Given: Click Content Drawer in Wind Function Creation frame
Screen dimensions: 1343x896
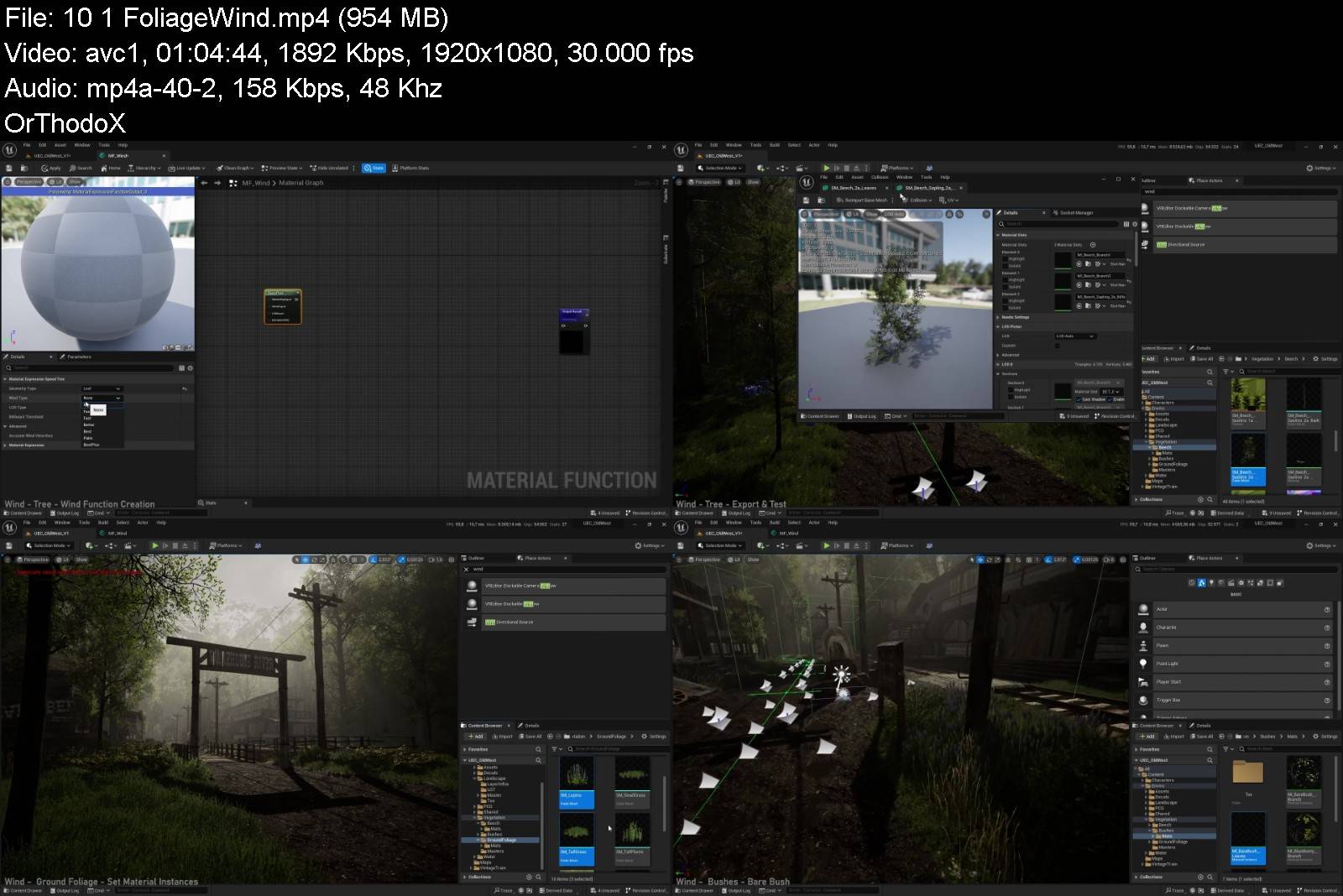Looking at the screenshot, I should click(23, 513).
